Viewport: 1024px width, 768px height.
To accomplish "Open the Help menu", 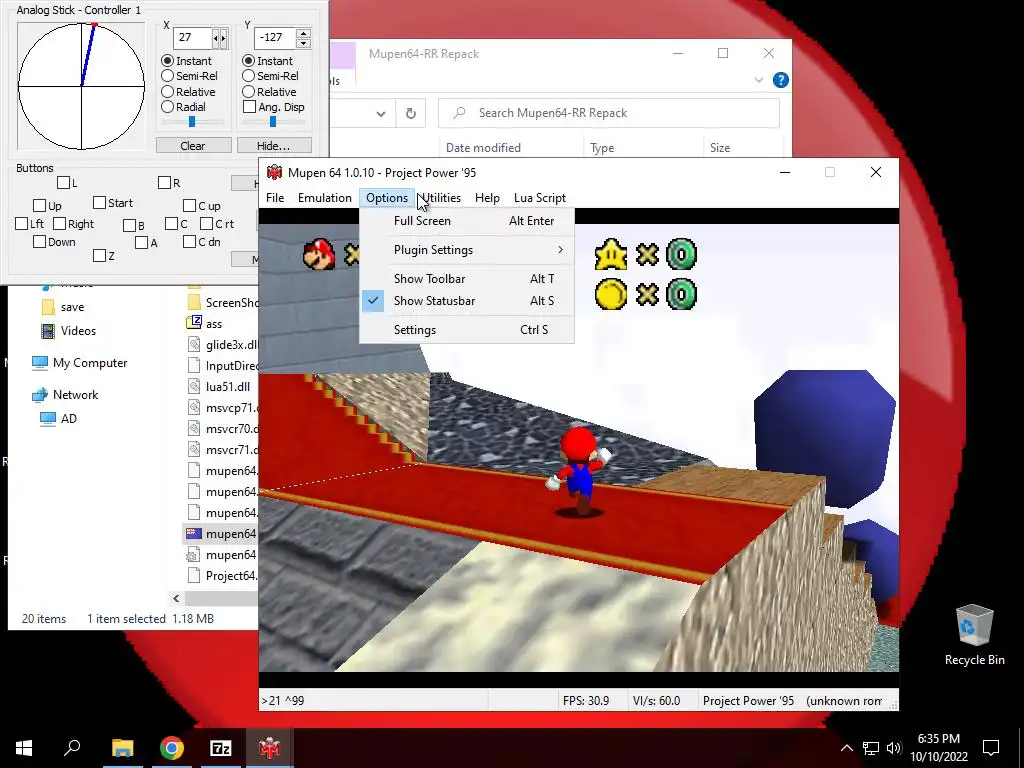I will [x=487, y=198].
